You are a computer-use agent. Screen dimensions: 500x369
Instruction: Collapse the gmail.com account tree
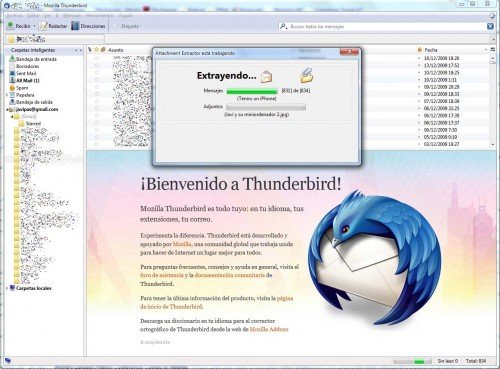[x=7, y=109]
